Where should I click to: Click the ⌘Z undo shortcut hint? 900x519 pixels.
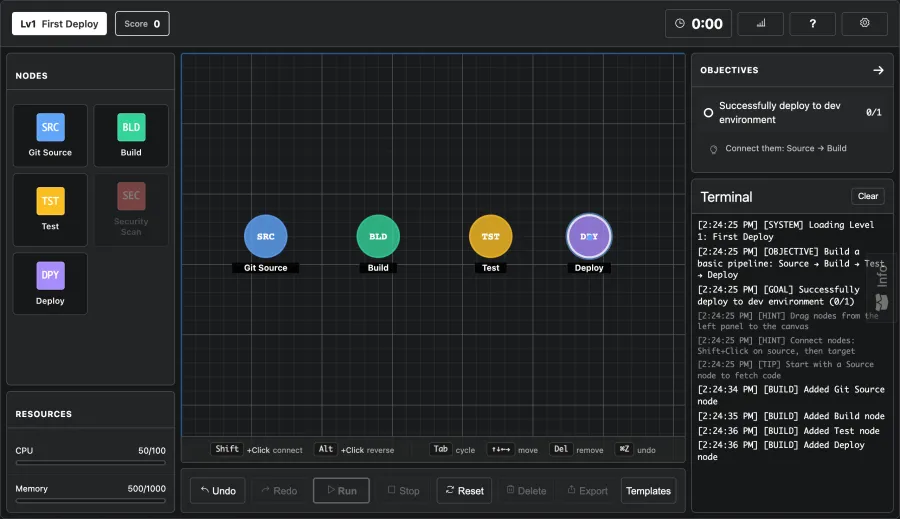[x=635, y=450]
